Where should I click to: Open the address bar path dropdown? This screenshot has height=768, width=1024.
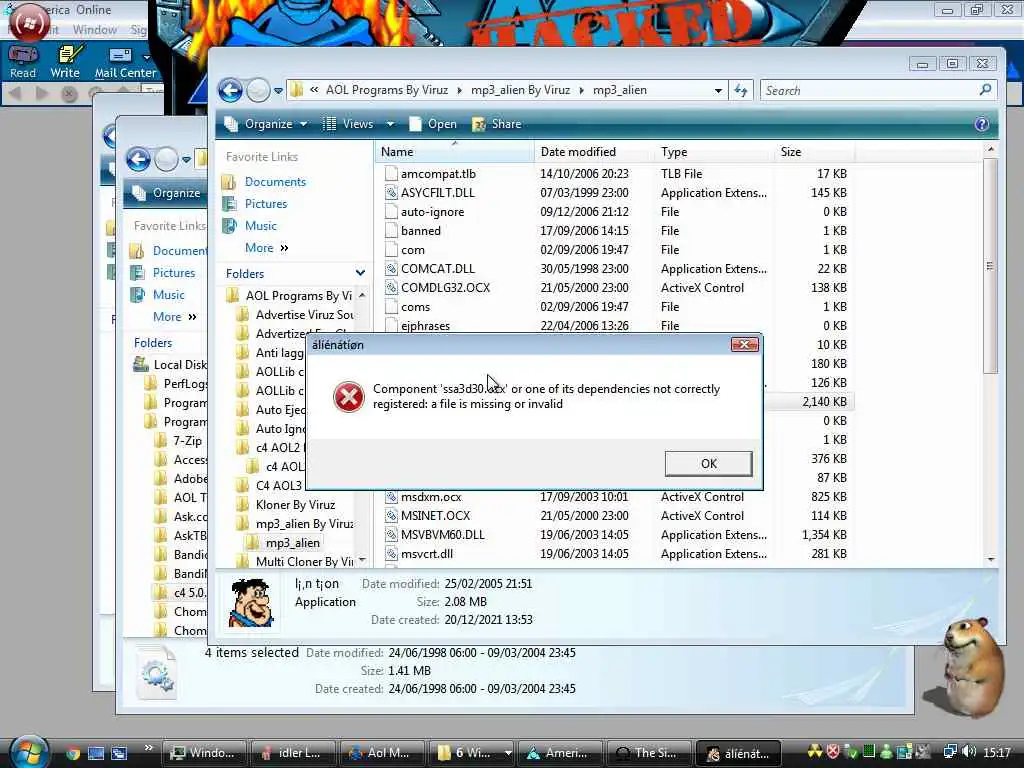pos(718,91)
